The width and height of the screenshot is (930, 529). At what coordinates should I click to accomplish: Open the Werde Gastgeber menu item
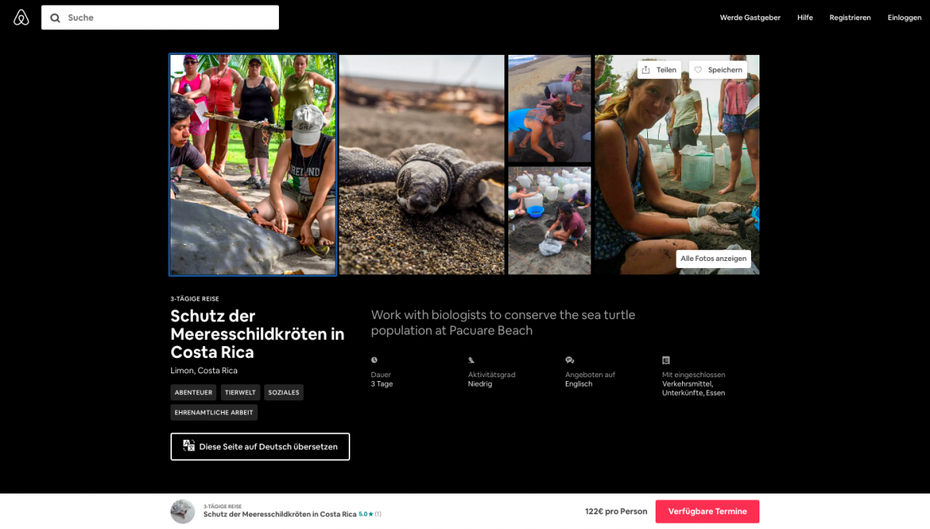(750, 18)
